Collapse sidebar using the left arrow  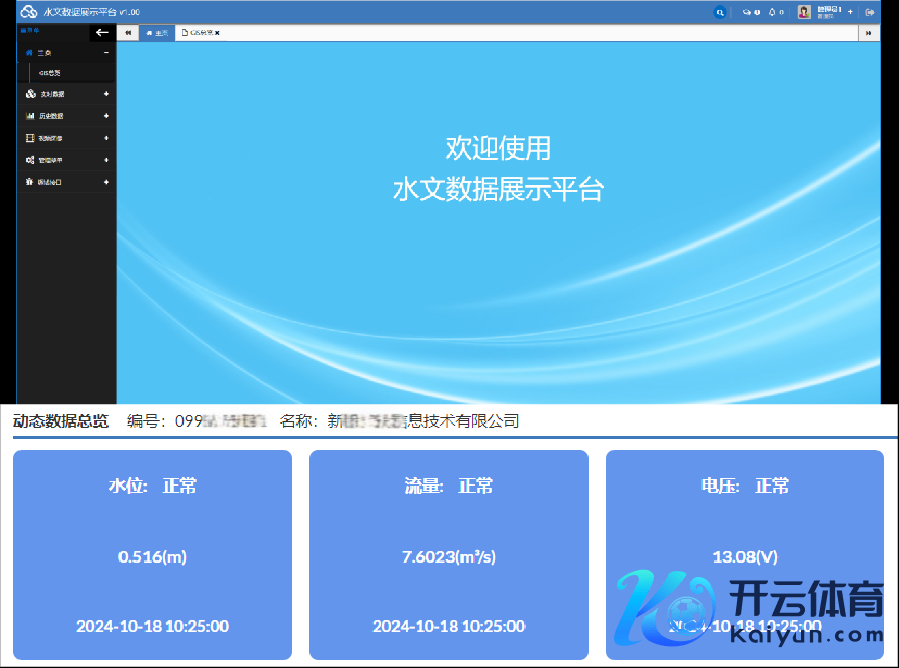tap(102, 32)
